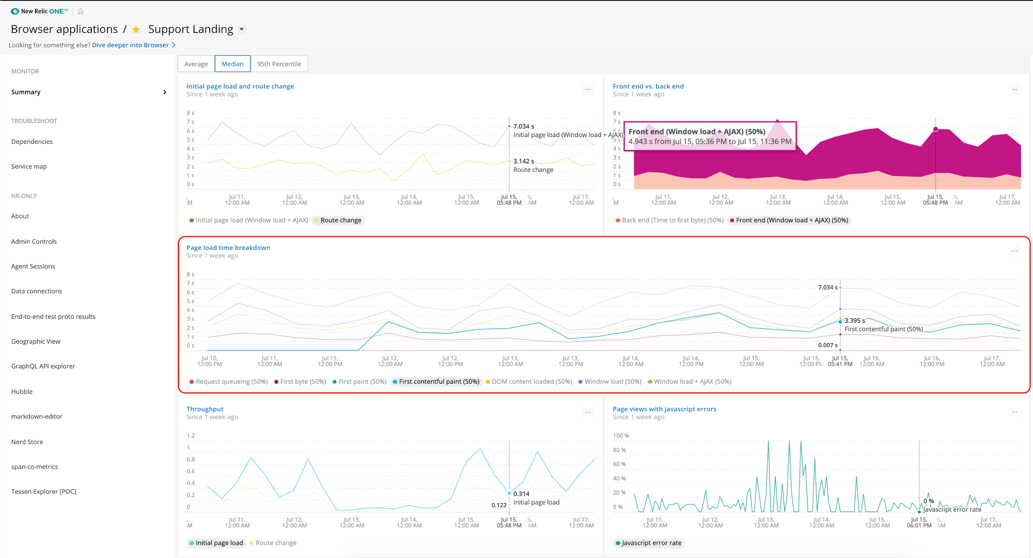Click the 0.314 Initial page load data point
The width and height of the screenshot is (1033, 558).
point(509,493)
